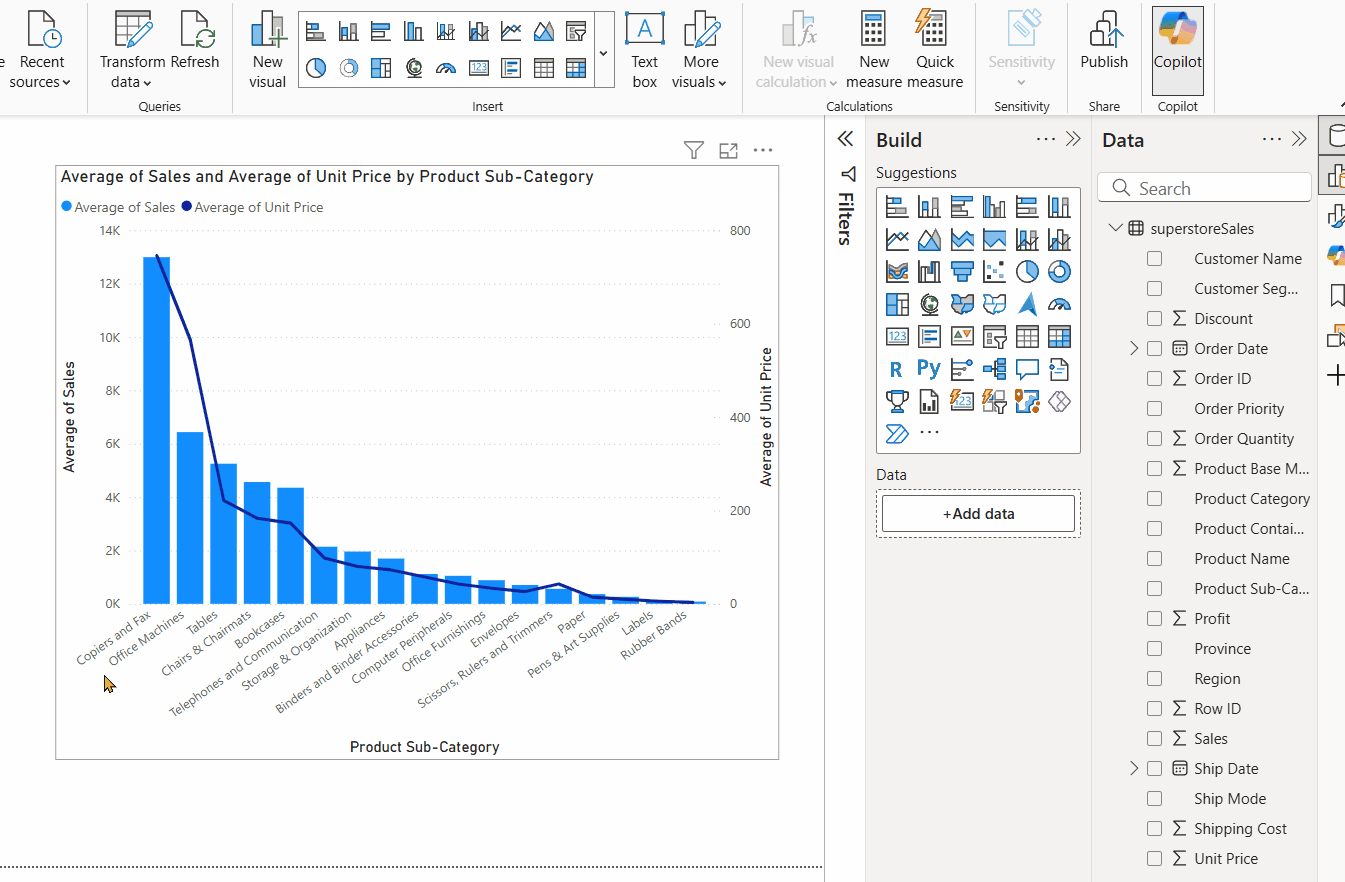Image resolution: width=1345 pixels, height=882 pixels.
Task: Expand the Order Date hierarchy
Action: click(1133, 348)
